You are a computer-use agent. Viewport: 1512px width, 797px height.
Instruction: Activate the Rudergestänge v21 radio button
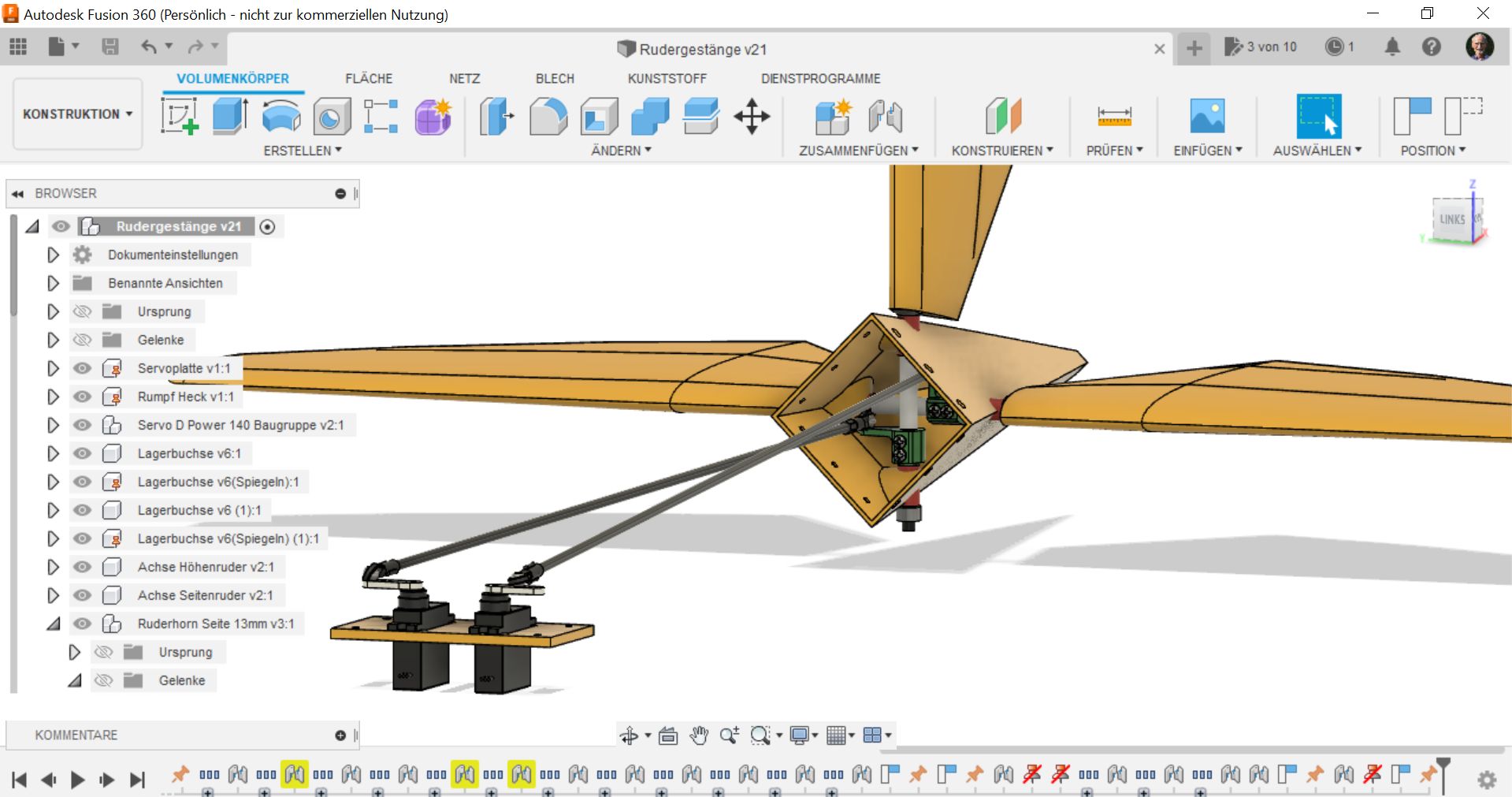click(267, 227)
